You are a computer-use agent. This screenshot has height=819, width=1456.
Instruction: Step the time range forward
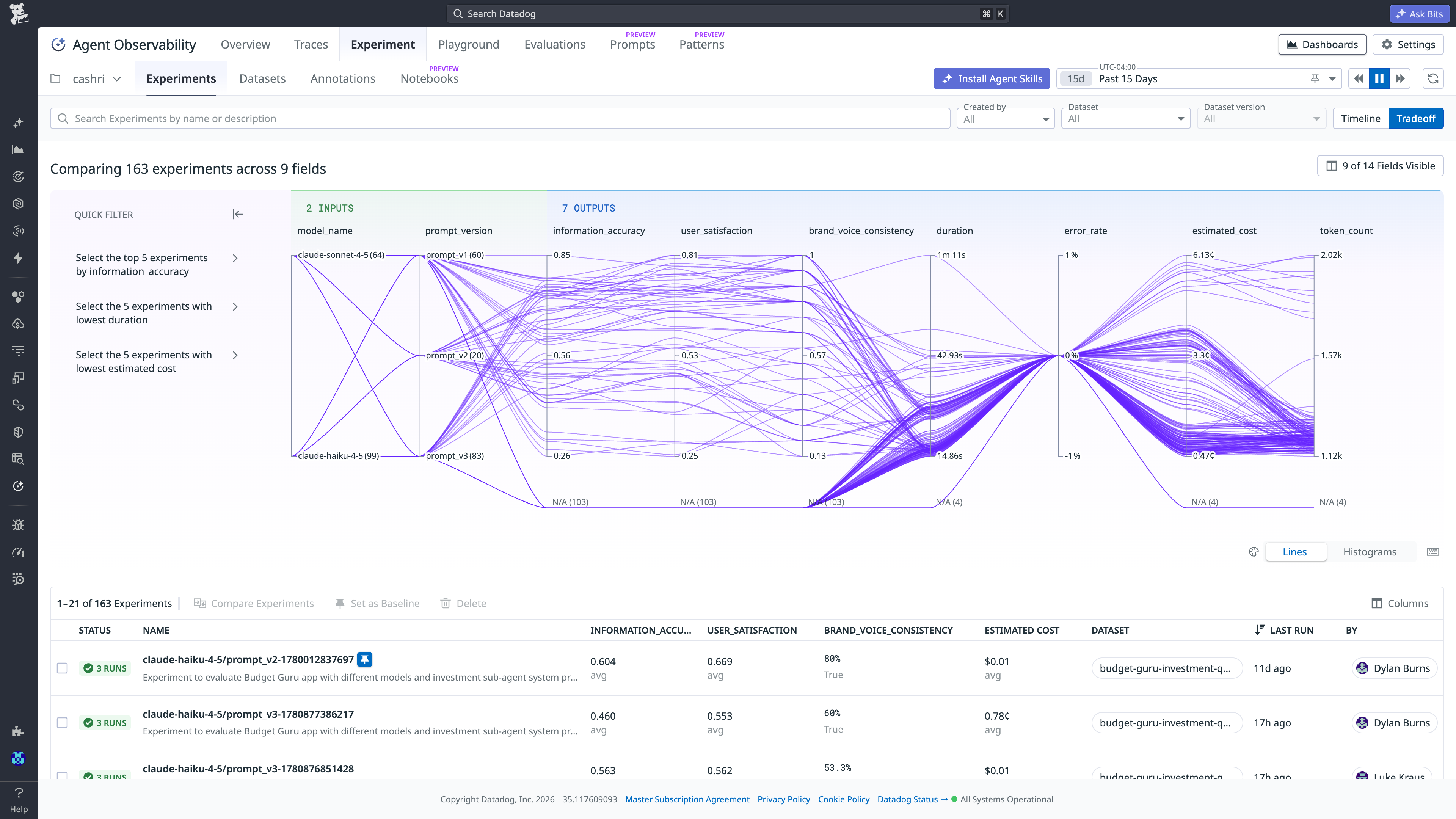(x=1400, y=78)
